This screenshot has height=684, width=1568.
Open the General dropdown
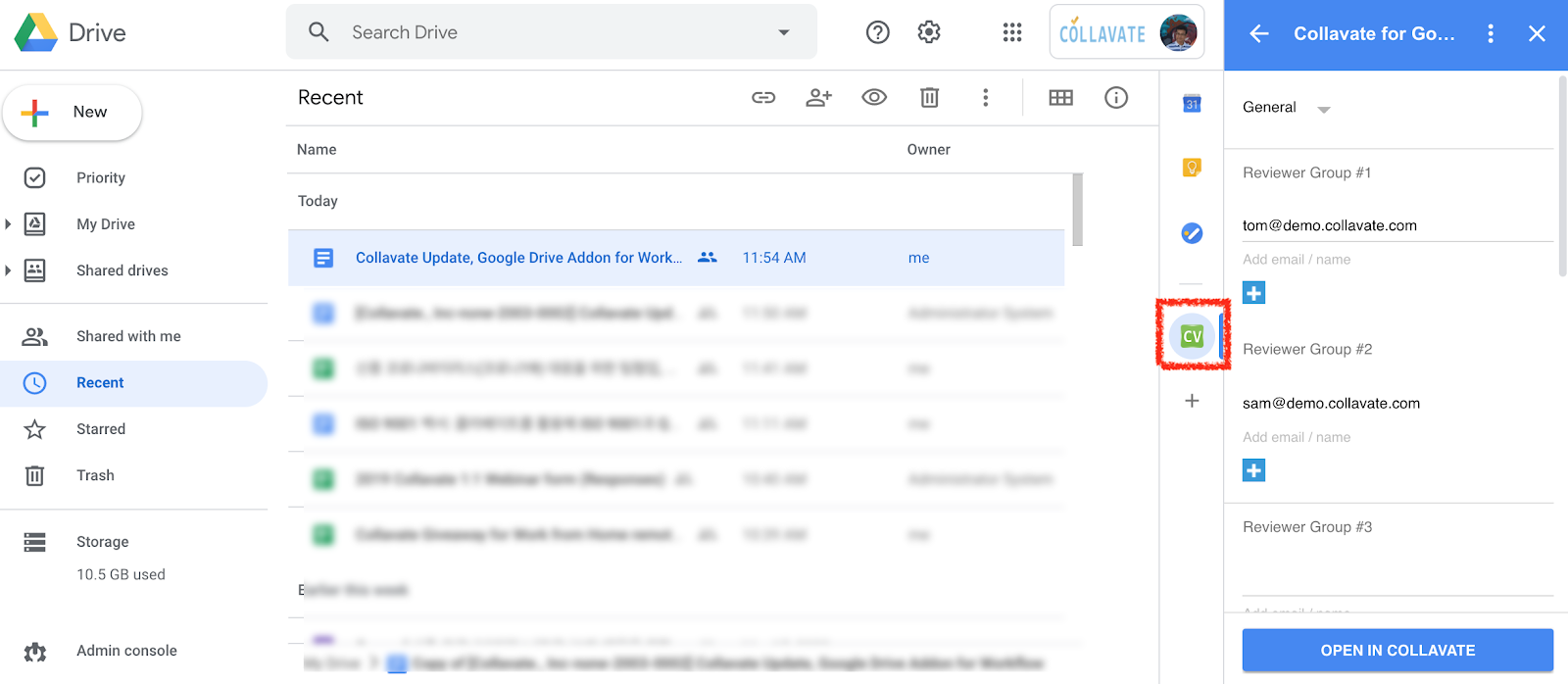pyautogui.click(x=1286, y=108)
